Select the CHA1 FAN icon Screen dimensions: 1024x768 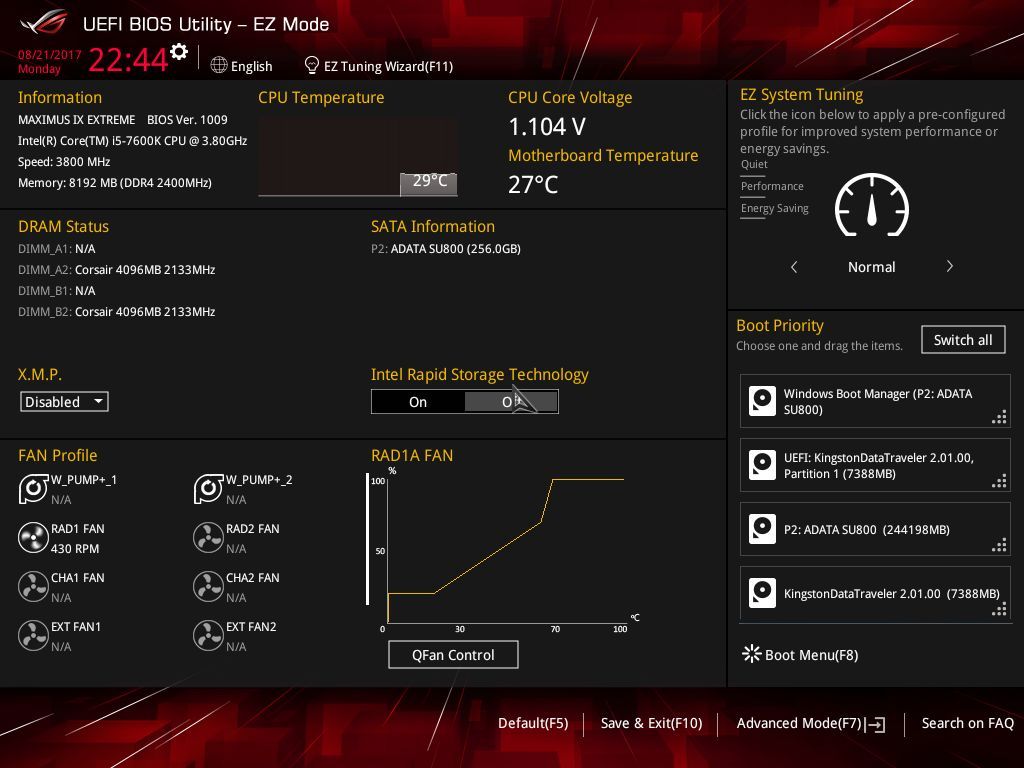click(33, 586)
